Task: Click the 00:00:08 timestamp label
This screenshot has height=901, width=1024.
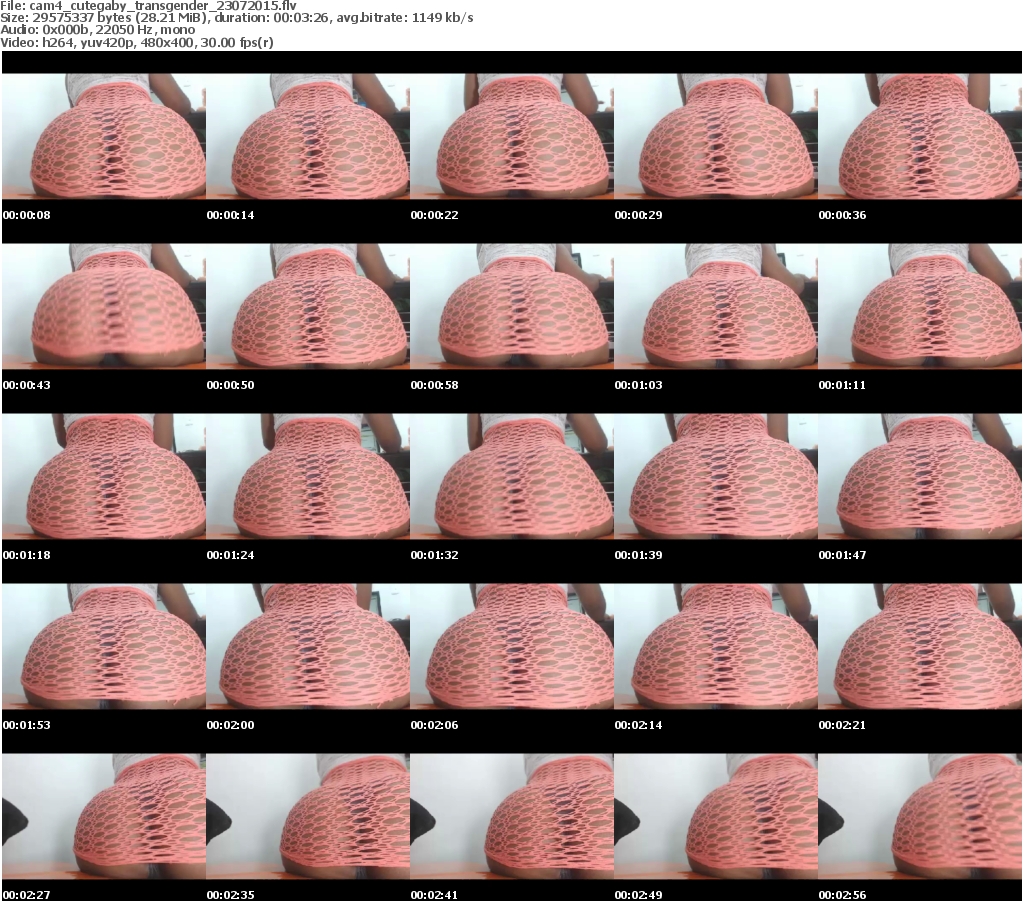Action: (27, 215)
